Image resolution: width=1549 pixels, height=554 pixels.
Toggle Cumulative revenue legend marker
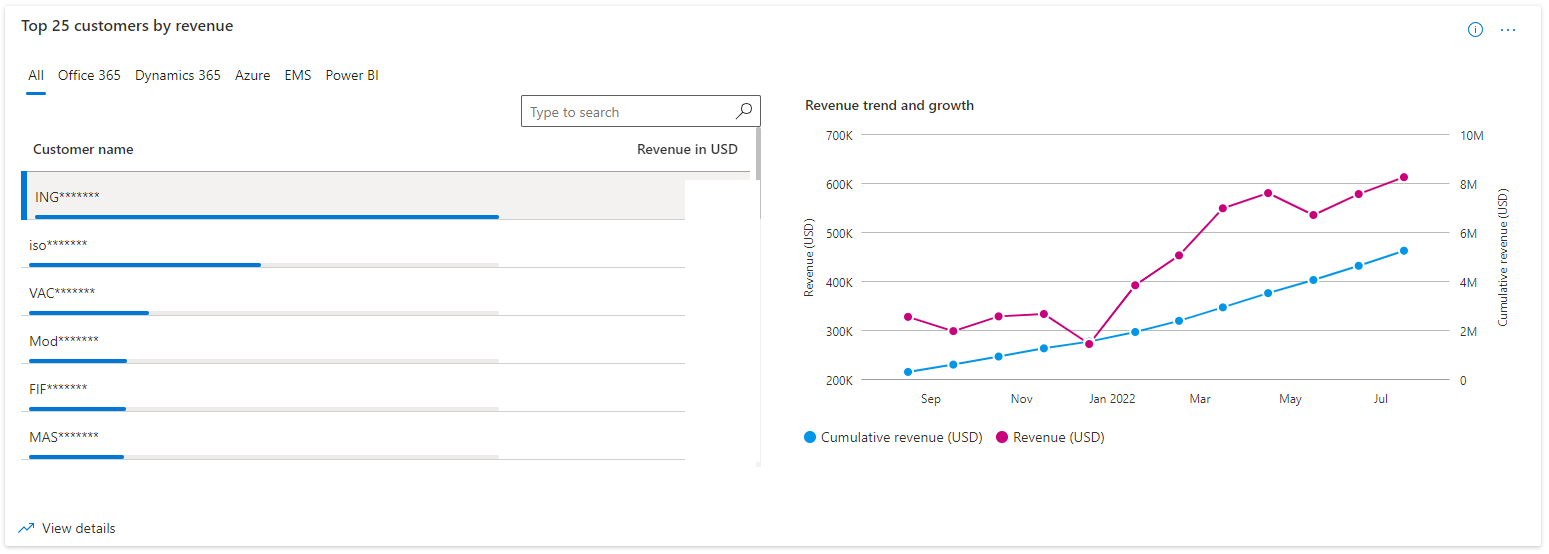click(x=810, y=437)
